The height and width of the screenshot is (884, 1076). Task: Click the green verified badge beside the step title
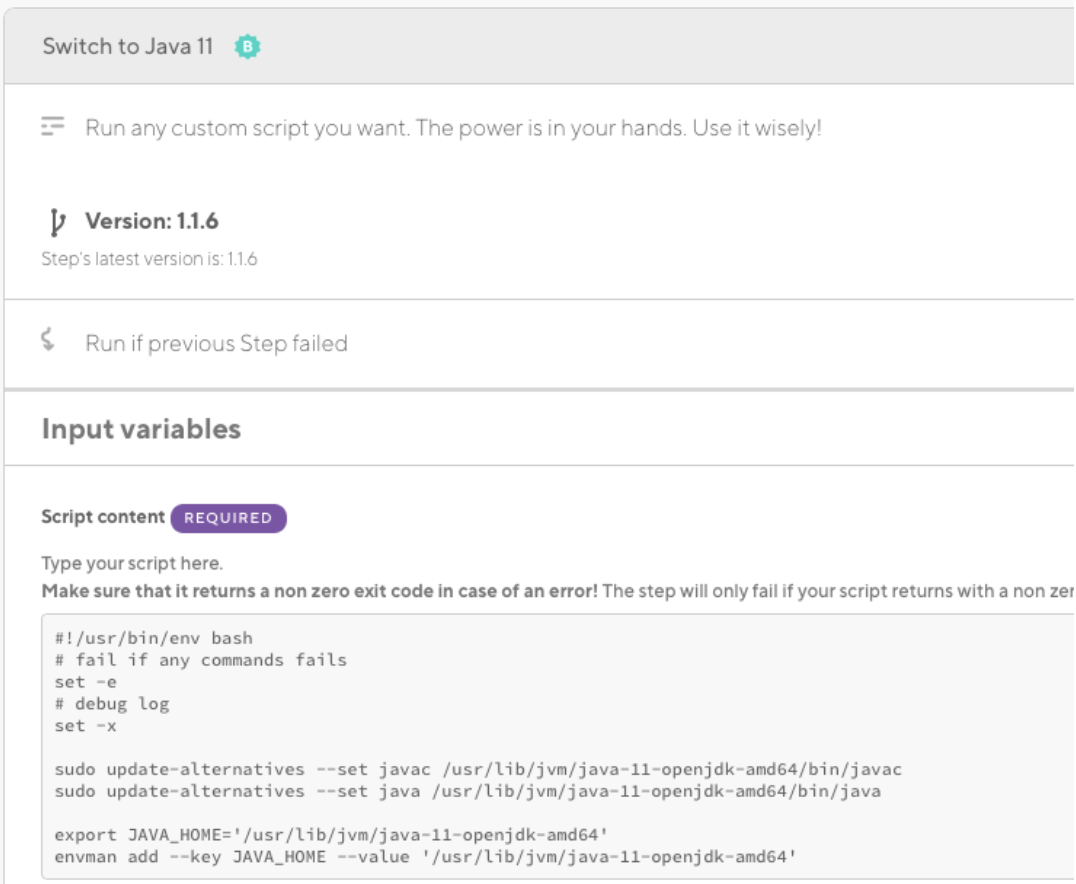[x=246, y=47]
